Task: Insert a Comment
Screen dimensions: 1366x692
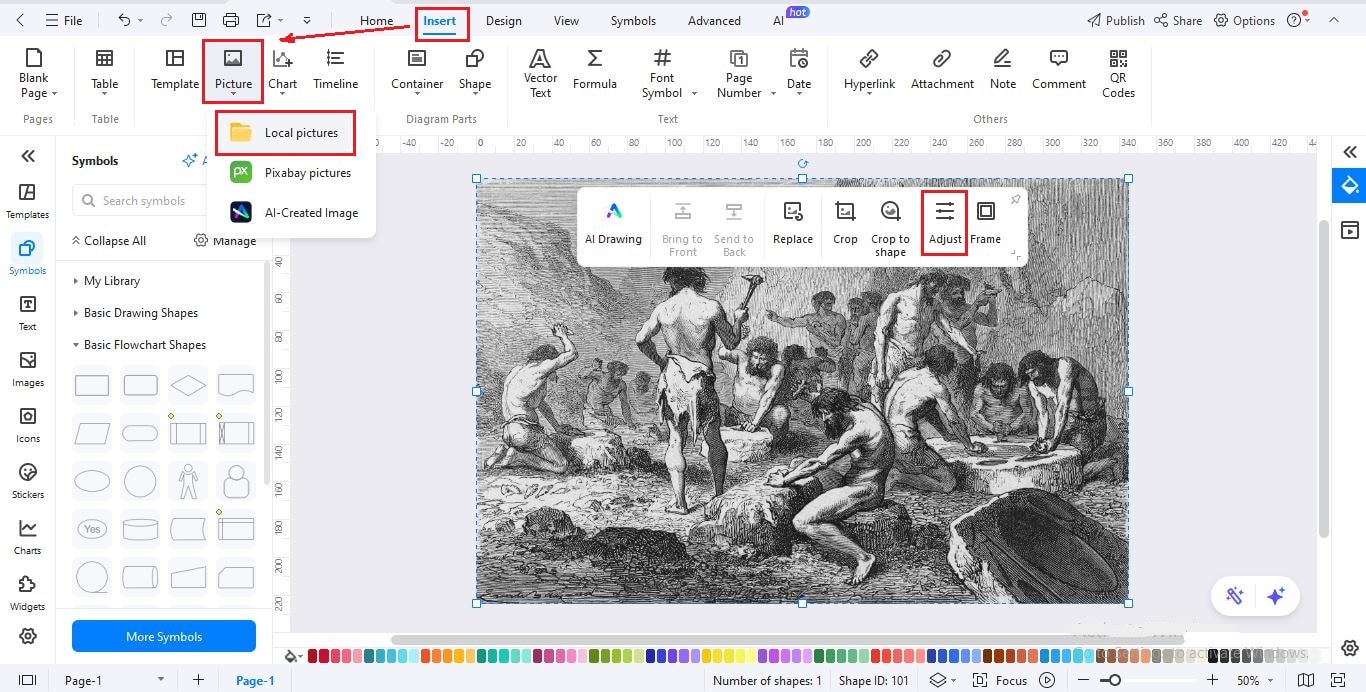Action: click(1059, 70)
